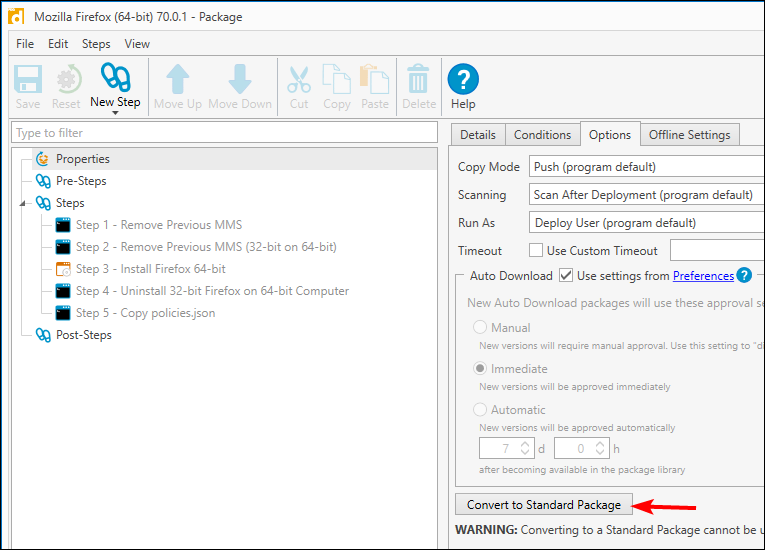Click the blue help icon beside Preferences

coord(744,276)
